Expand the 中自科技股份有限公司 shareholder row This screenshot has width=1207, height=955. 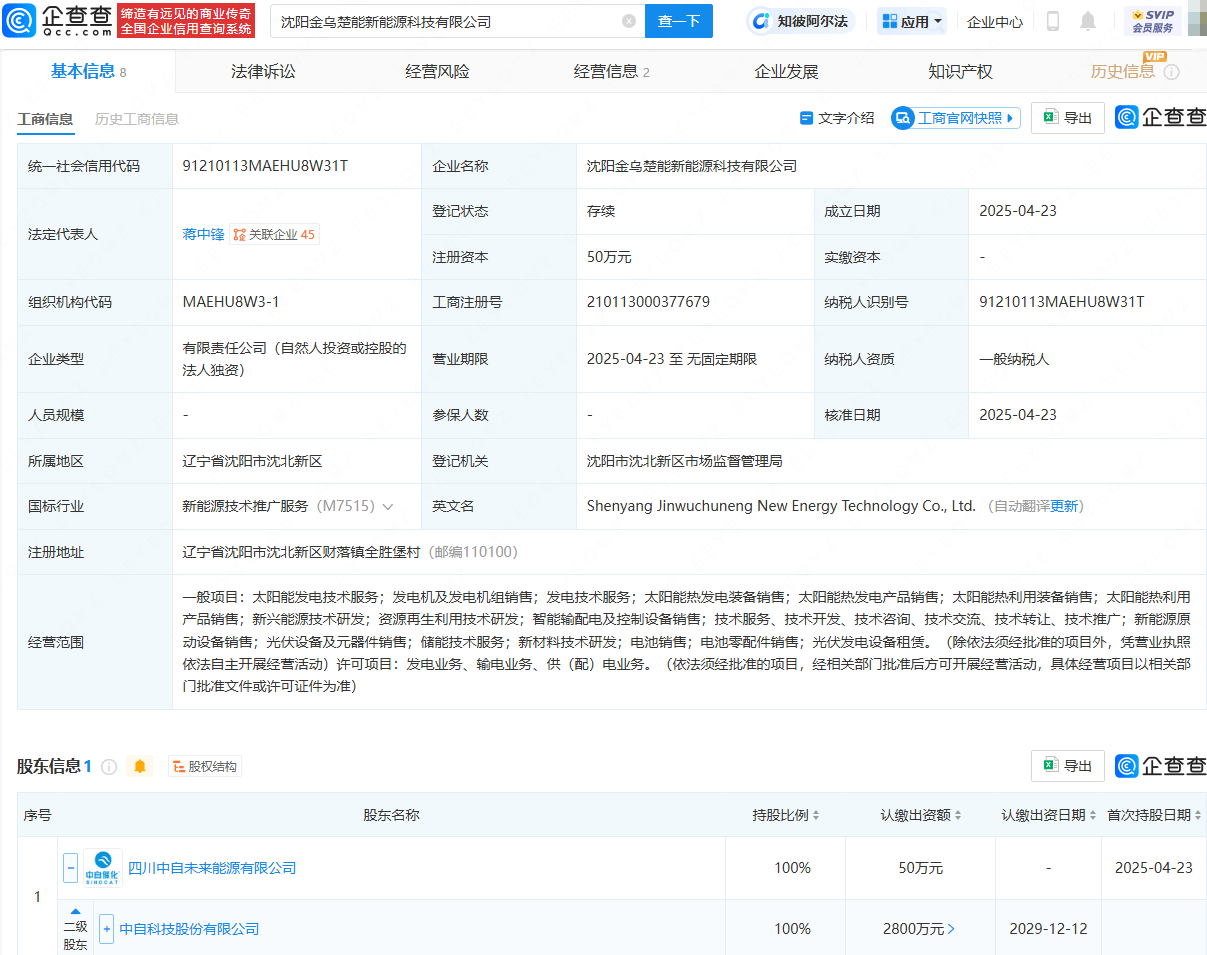tap(106, 929)
